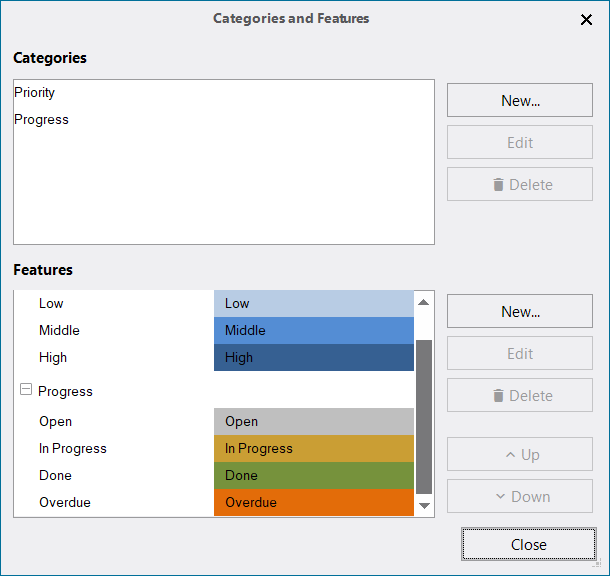The height and width of the screenshot is (576, 610).
Task: Close the Categories and Features dialog via X
Action: (x=586, y=20)
